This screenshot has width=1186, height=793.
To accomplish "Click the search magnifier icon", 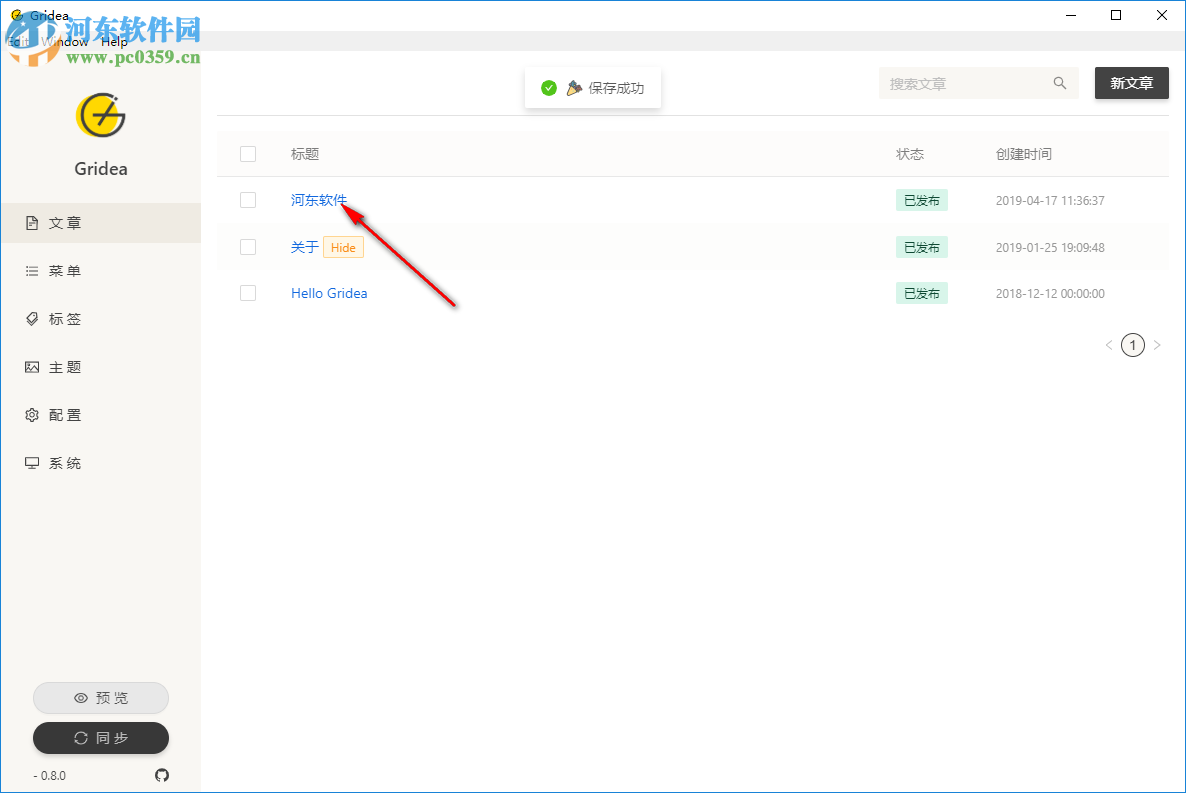I will coord(1060,83).
